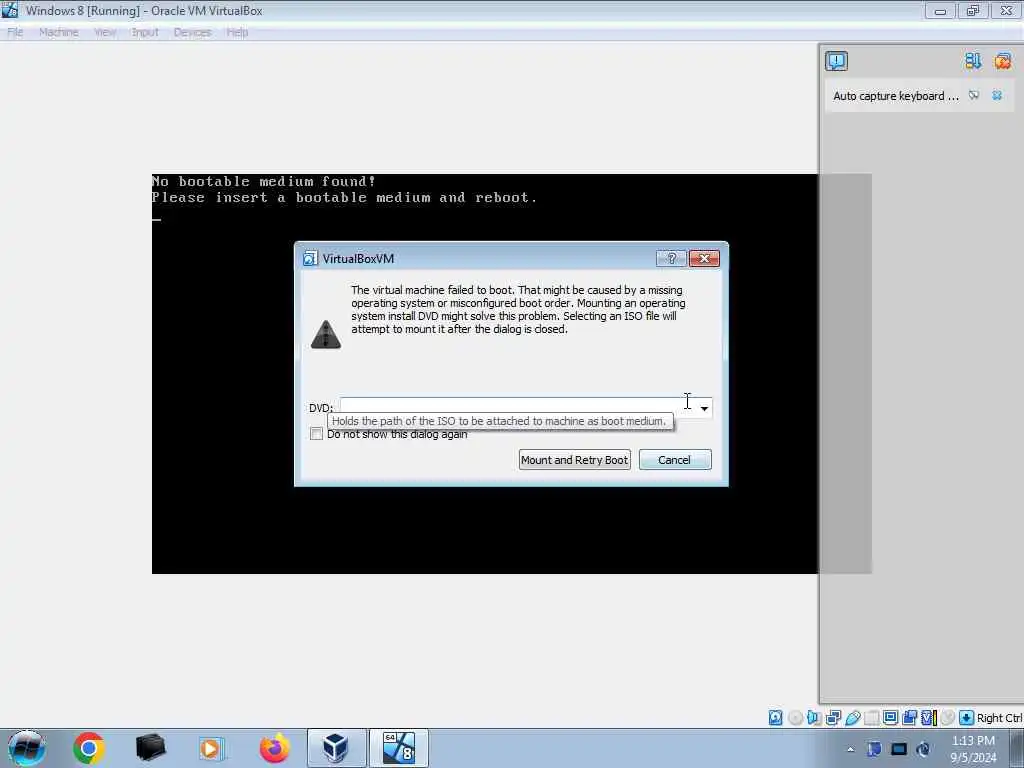The image size is (1024, 768).
Task: Click the recording status bar icon
Action: 909,718
